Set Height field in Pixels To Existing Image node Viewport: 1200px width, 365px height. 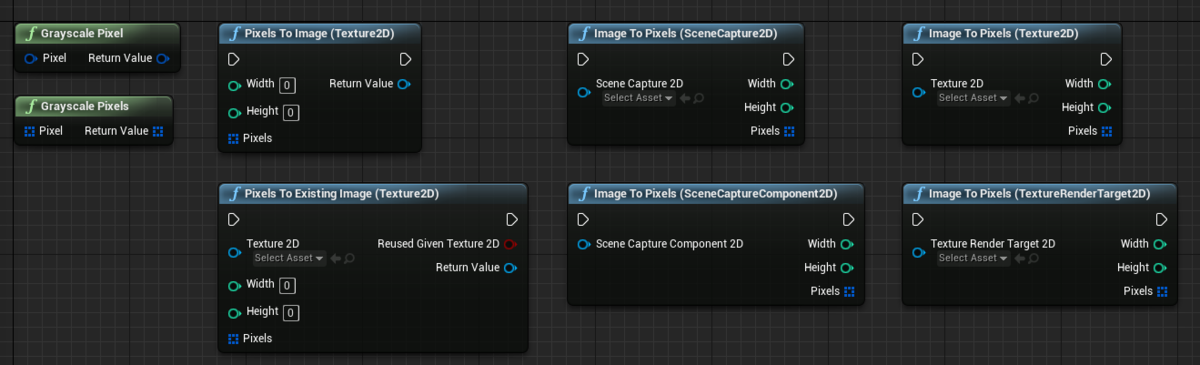coord(291,313)
